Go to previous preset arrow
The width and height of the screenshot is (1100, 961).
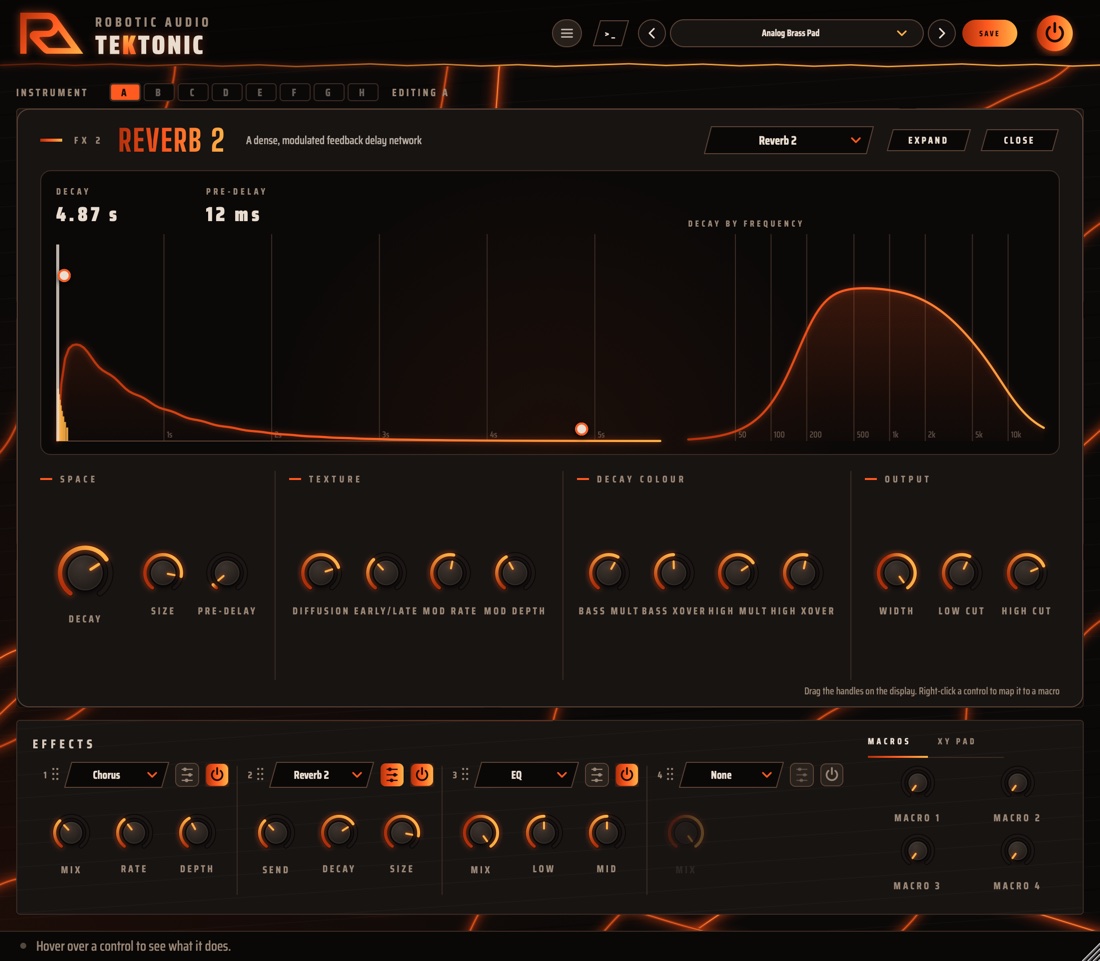tap(652, 33)
